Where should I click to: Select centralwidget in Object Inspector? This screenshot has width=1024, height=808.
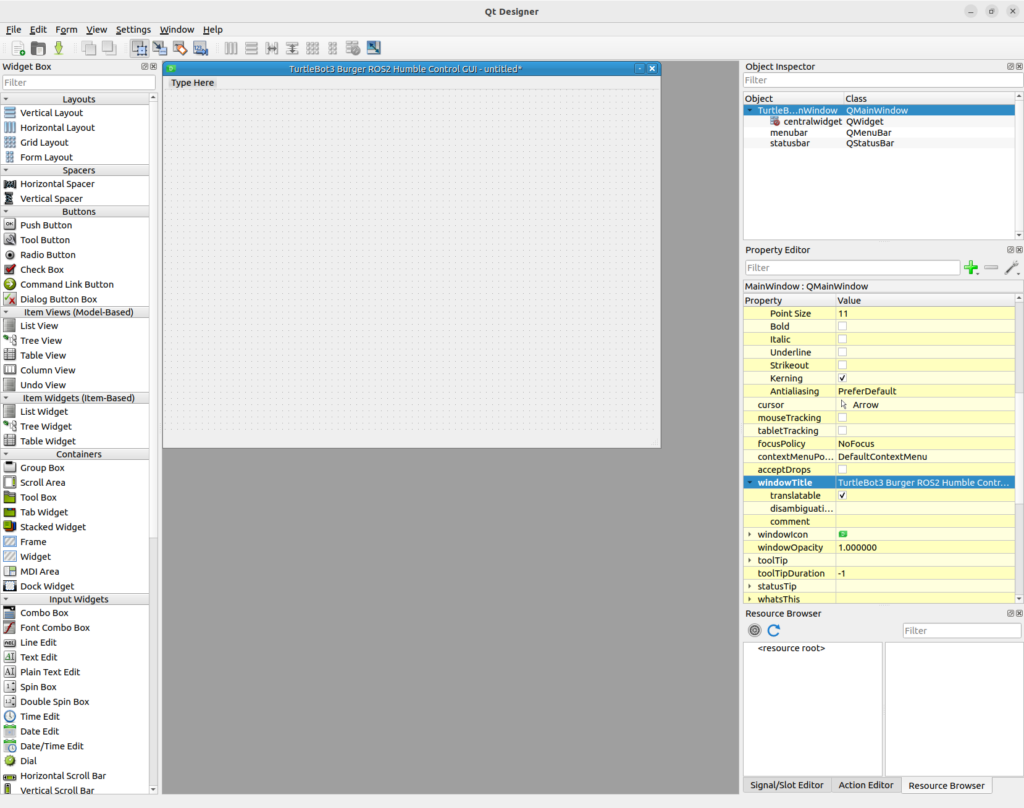pos(812,121)
